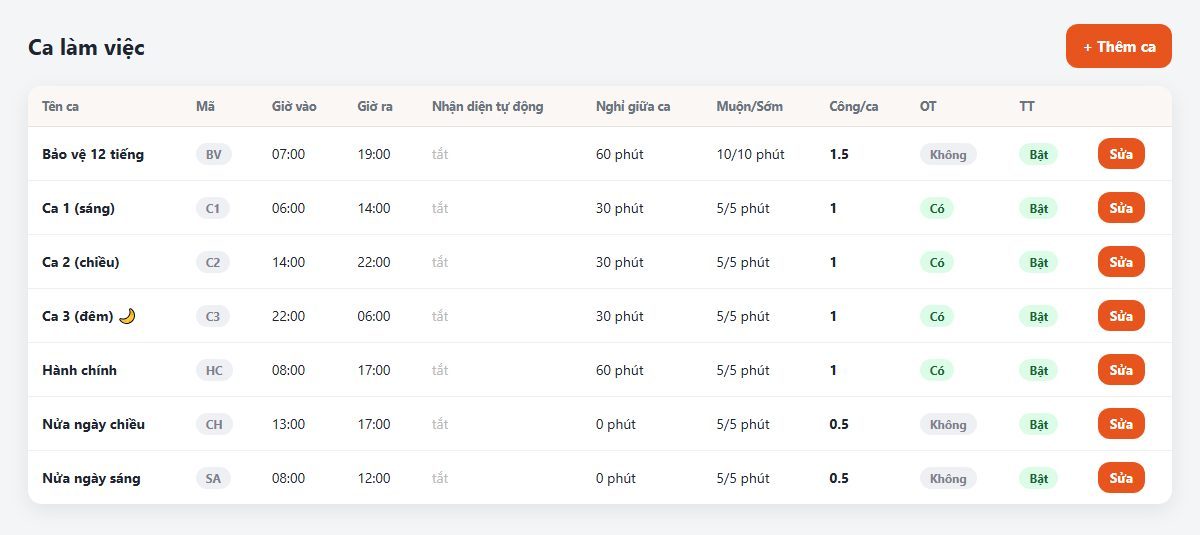
Task: Click Bật status of Bảo vệ 12 tiếng
Action: tap(1039, 154)
